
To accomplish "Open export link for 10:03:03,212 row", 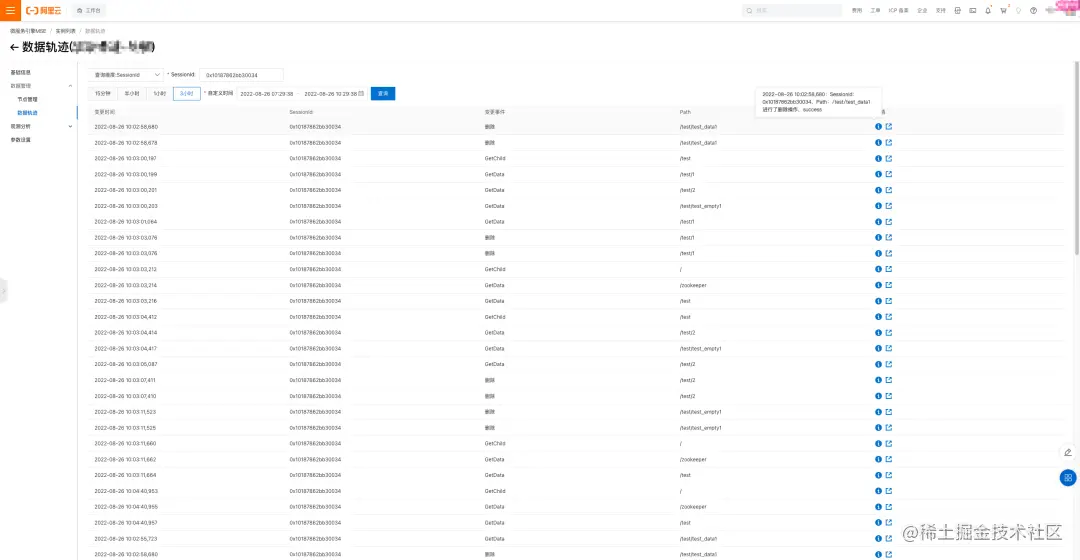I will (889, 269).
